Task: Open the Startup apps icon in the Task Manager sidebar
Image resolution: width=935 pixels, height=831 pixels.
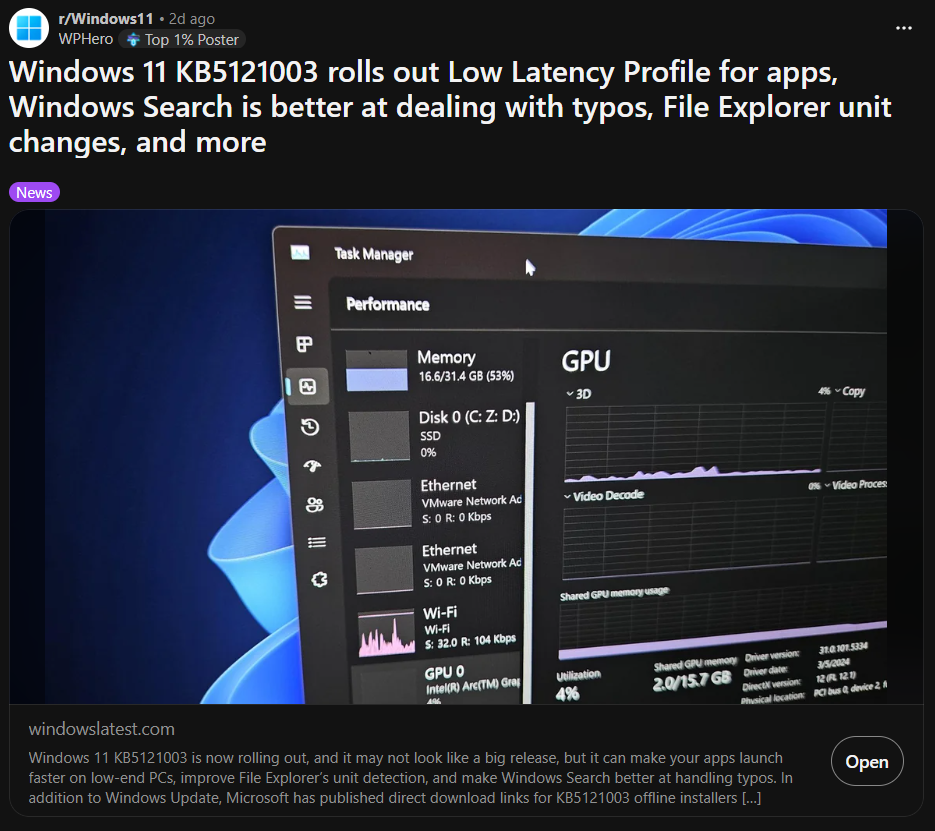Action: (312, 466)
